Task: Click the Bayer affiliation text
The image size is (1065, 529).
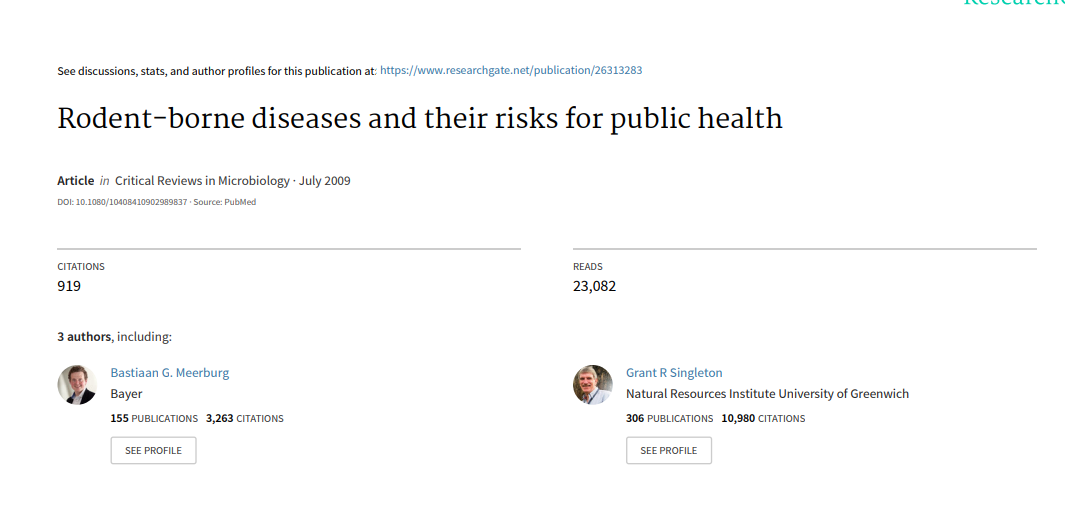Action: pyautogui.click(x=126, y=394)
